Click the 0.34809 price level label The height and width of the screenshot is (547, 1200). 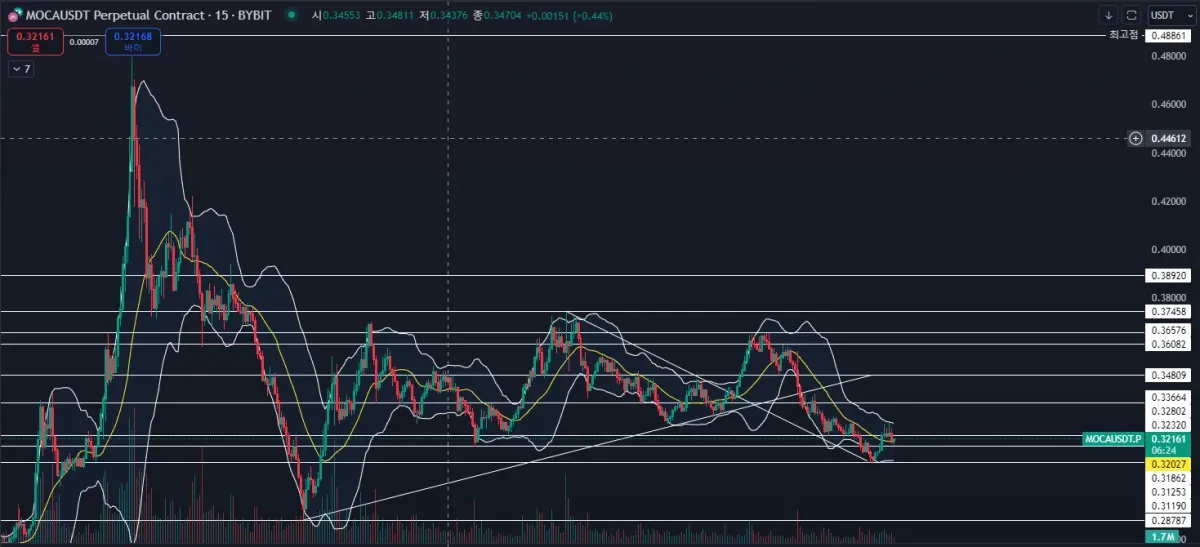pyautogui.click(x=1169, y=376)
